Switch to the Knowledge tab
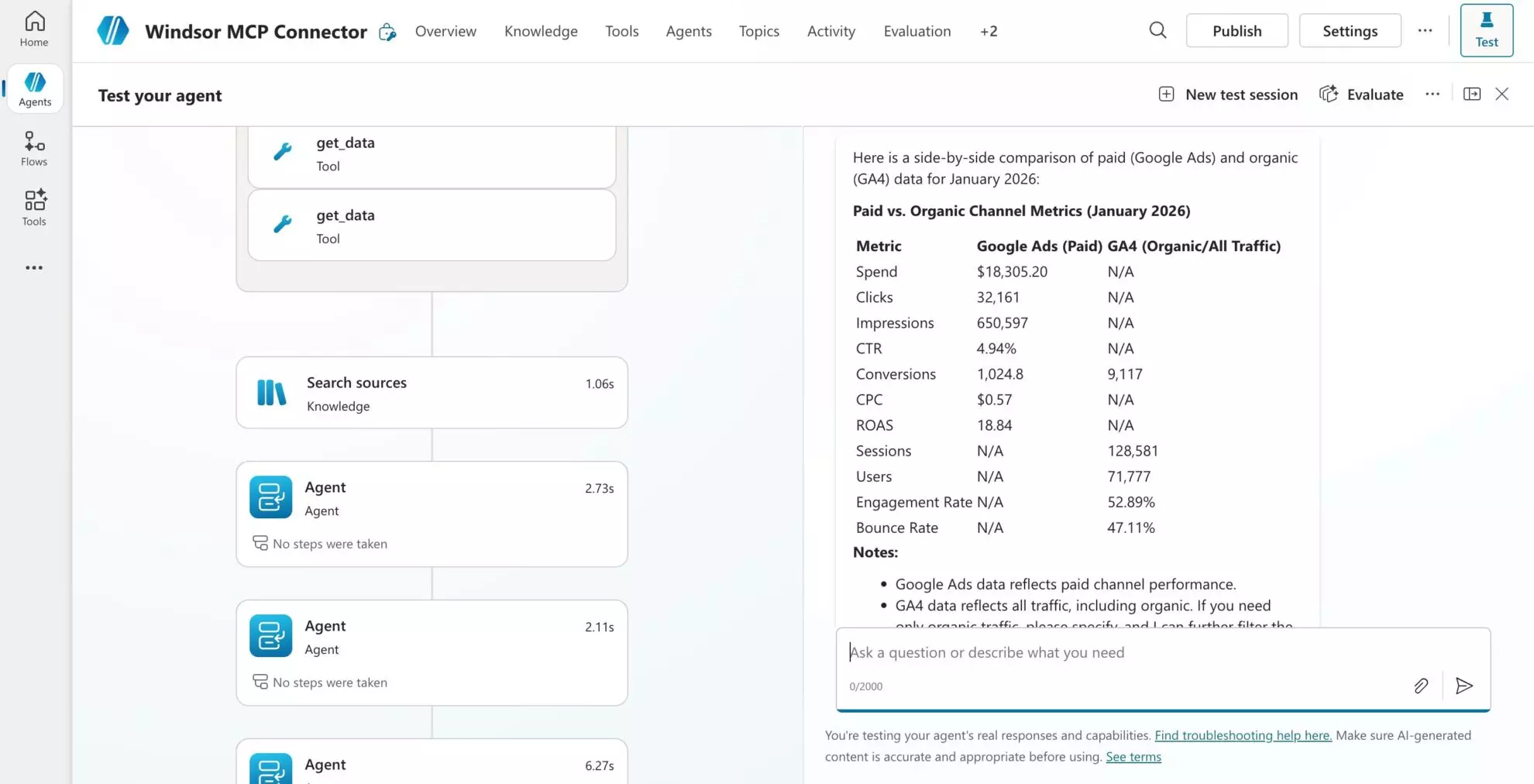This screenshot has height=784, width=1534. pyautogui.click(x=541, y=31)
